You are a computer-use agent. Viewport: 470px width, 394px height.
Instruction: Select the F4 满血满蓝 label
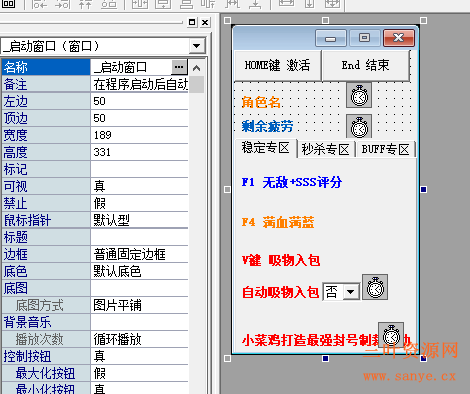point(278,222)
